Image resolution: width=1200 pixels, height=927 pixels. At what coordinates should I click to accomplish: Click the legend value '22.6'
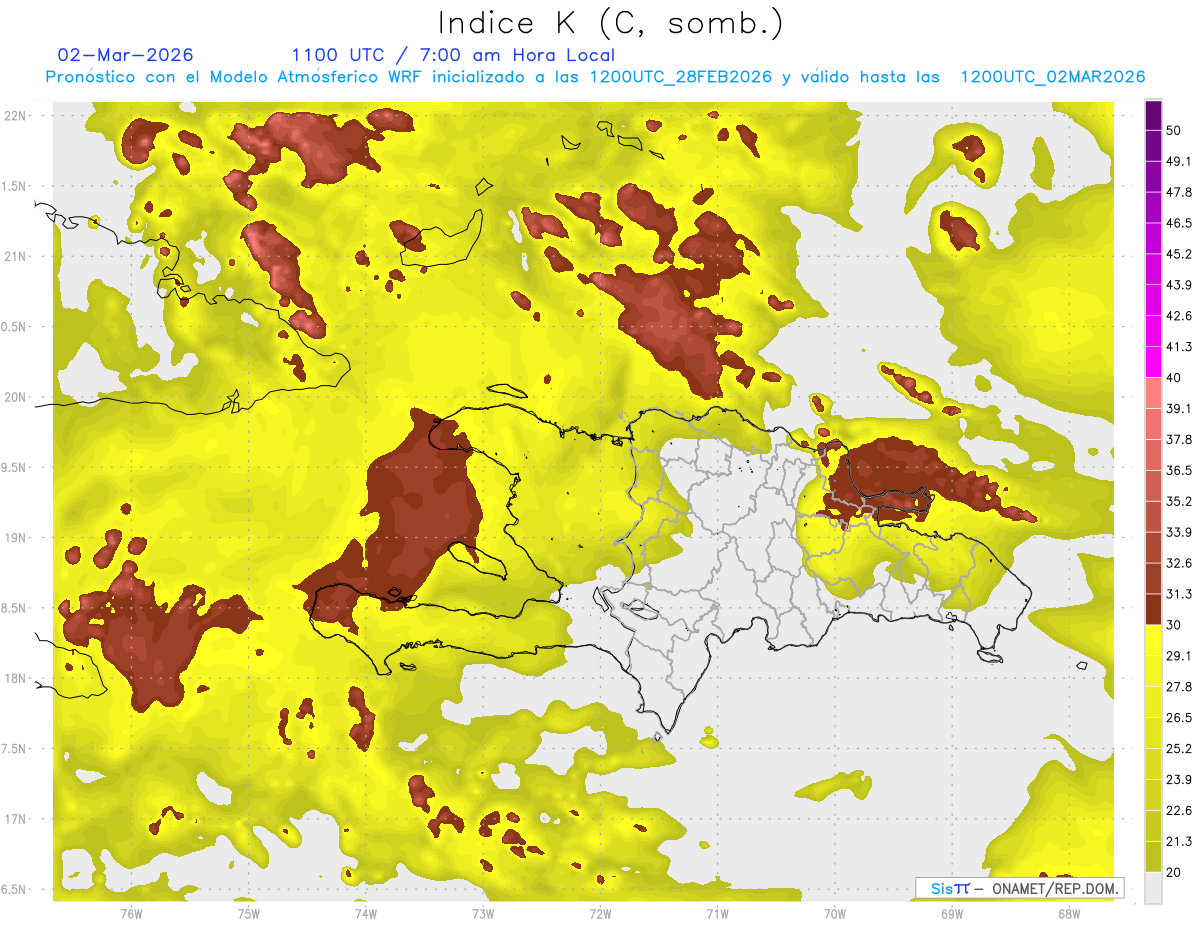pyautogui.click(x=1179, y=811)
